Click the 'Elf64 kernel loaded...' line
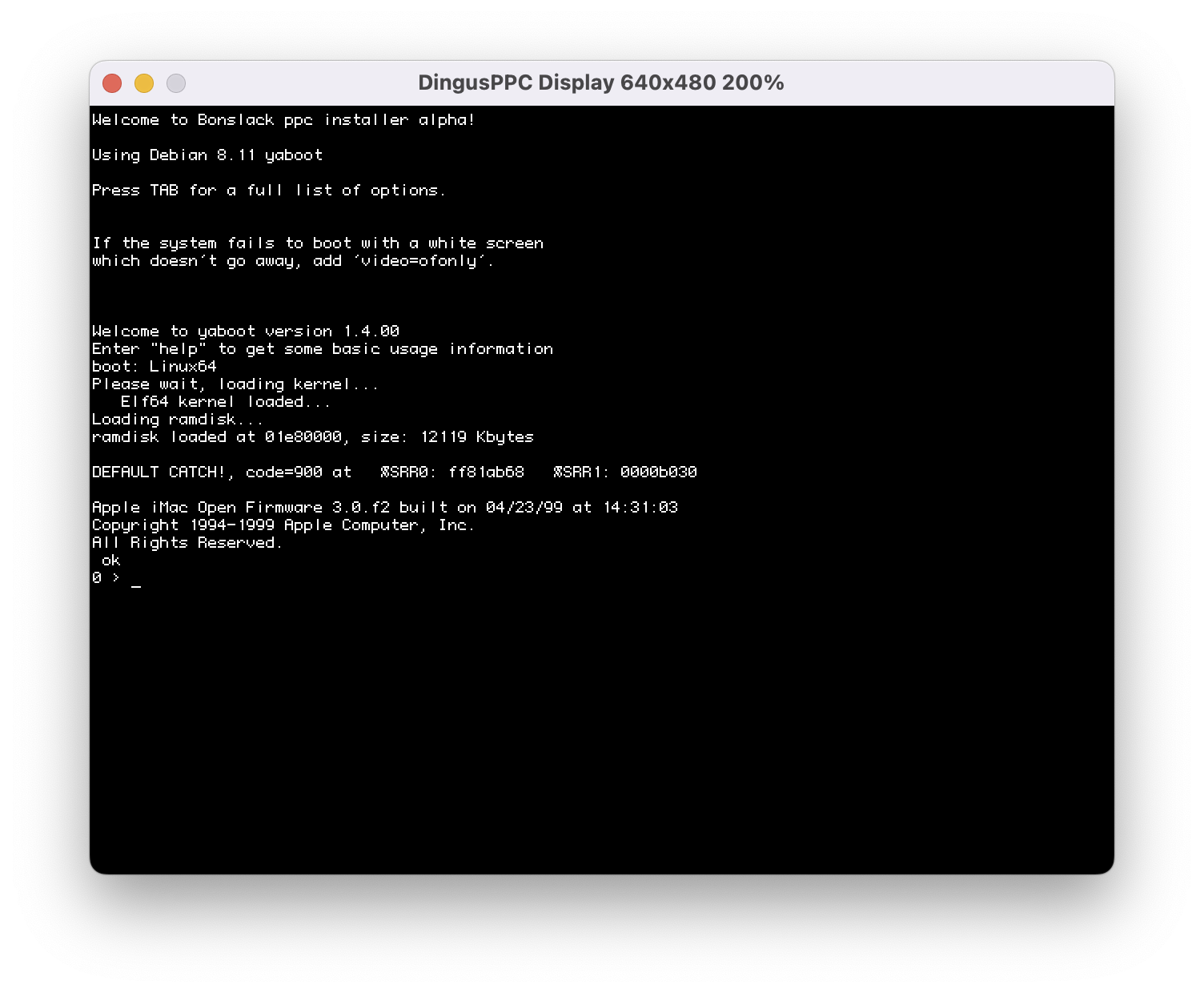Image resolution: width=1204 pixels, height=993 pixels. click(x=226, y=402)
